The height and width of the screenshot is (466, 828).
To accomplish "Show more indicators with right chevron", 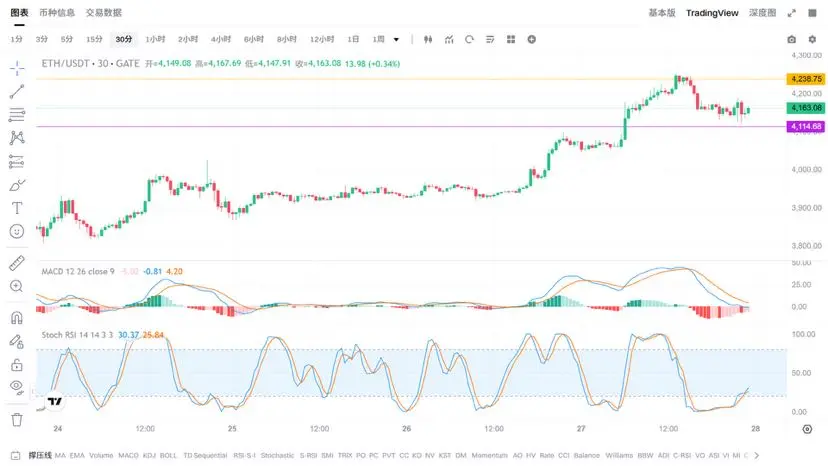I will pyautogui.click(x=756, y=455).
